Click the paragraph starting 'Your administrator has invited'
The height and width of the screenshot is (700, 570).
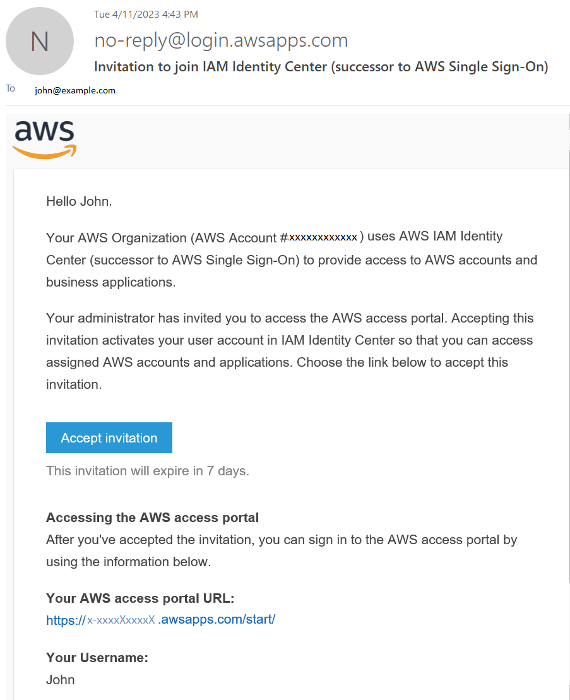point(290,351)
